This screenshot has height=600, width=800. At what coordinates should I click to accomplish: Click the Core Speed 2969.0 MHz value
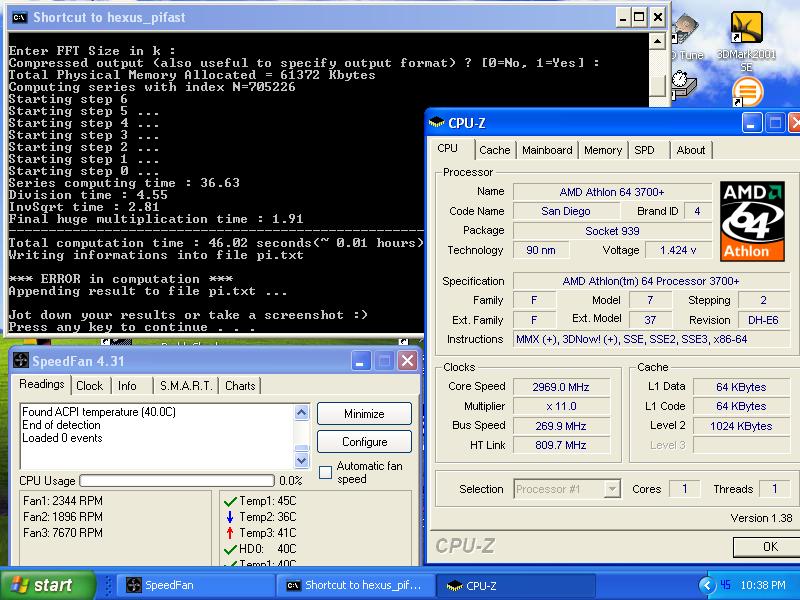click(x=561, y=387)
